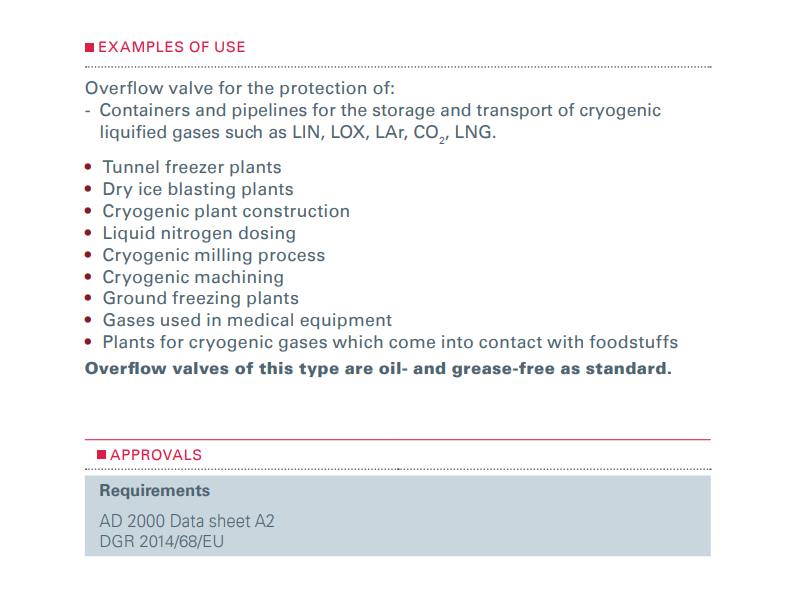Click the bold oil- and grease-free statement
The width and height of the screenshot is (800, 600).
pyautogui.click(x=378, y=368)
